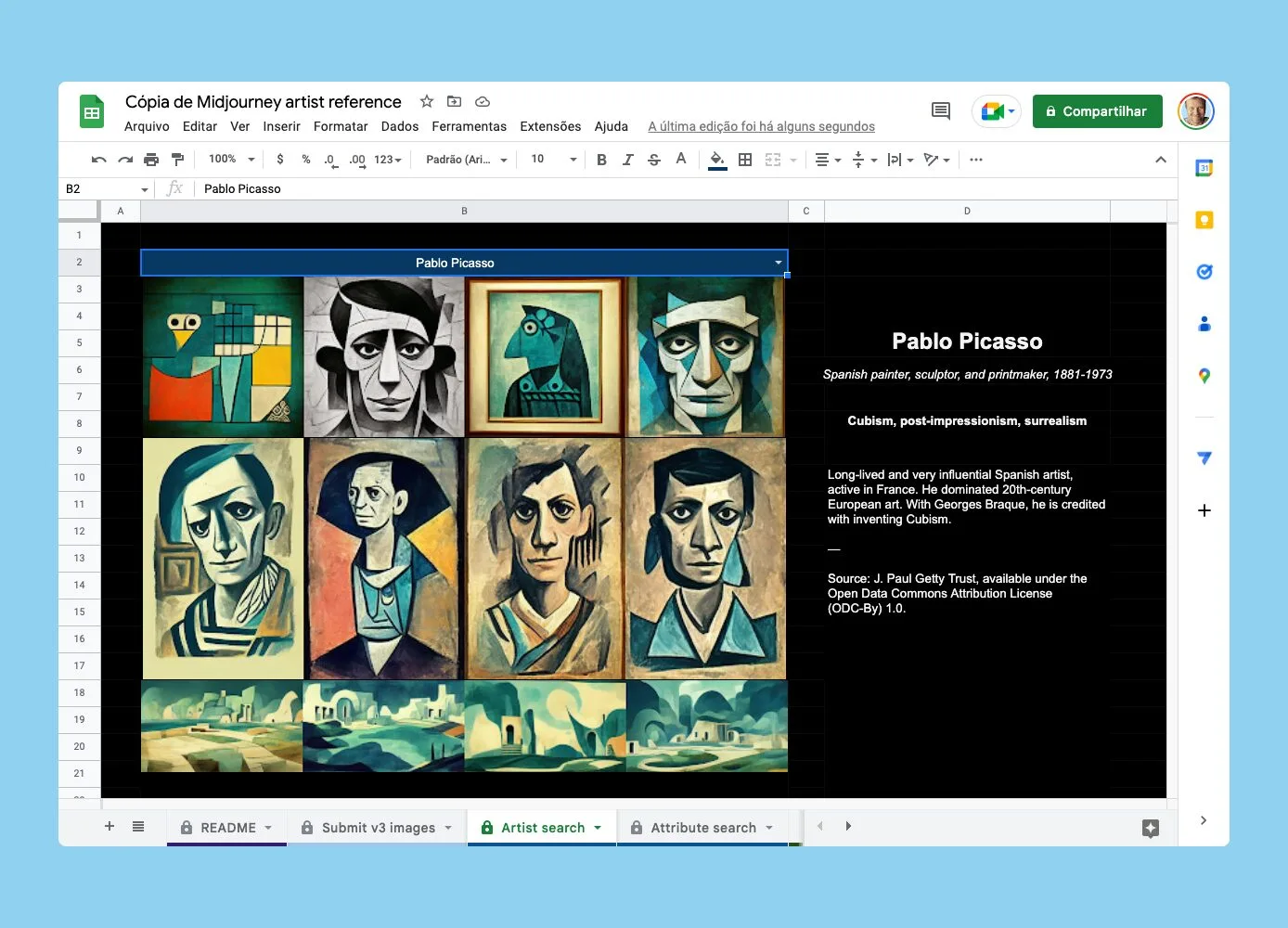
Task: Click the Compartilhar share button
Action: [1097, 111]
